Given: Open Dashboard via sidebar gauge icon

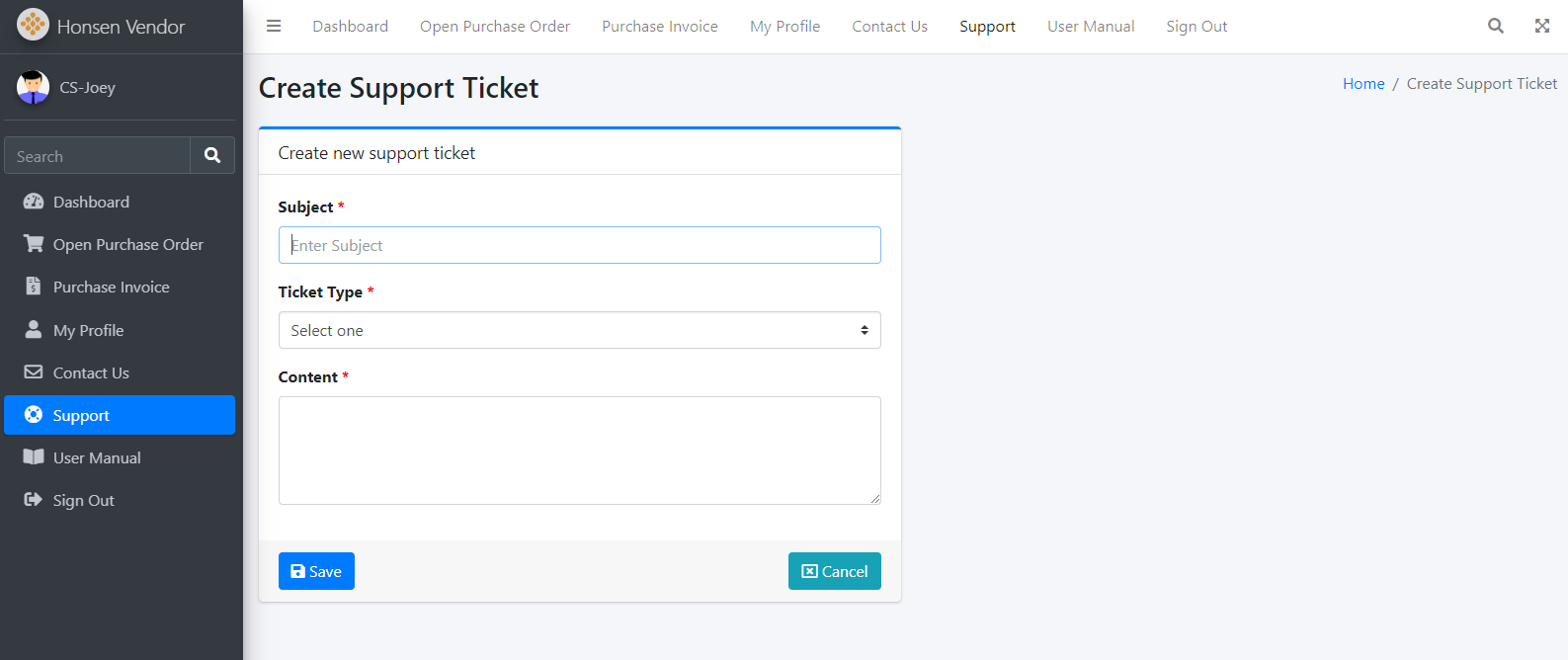Looking at the screenshot, I should tap(34, 202).
